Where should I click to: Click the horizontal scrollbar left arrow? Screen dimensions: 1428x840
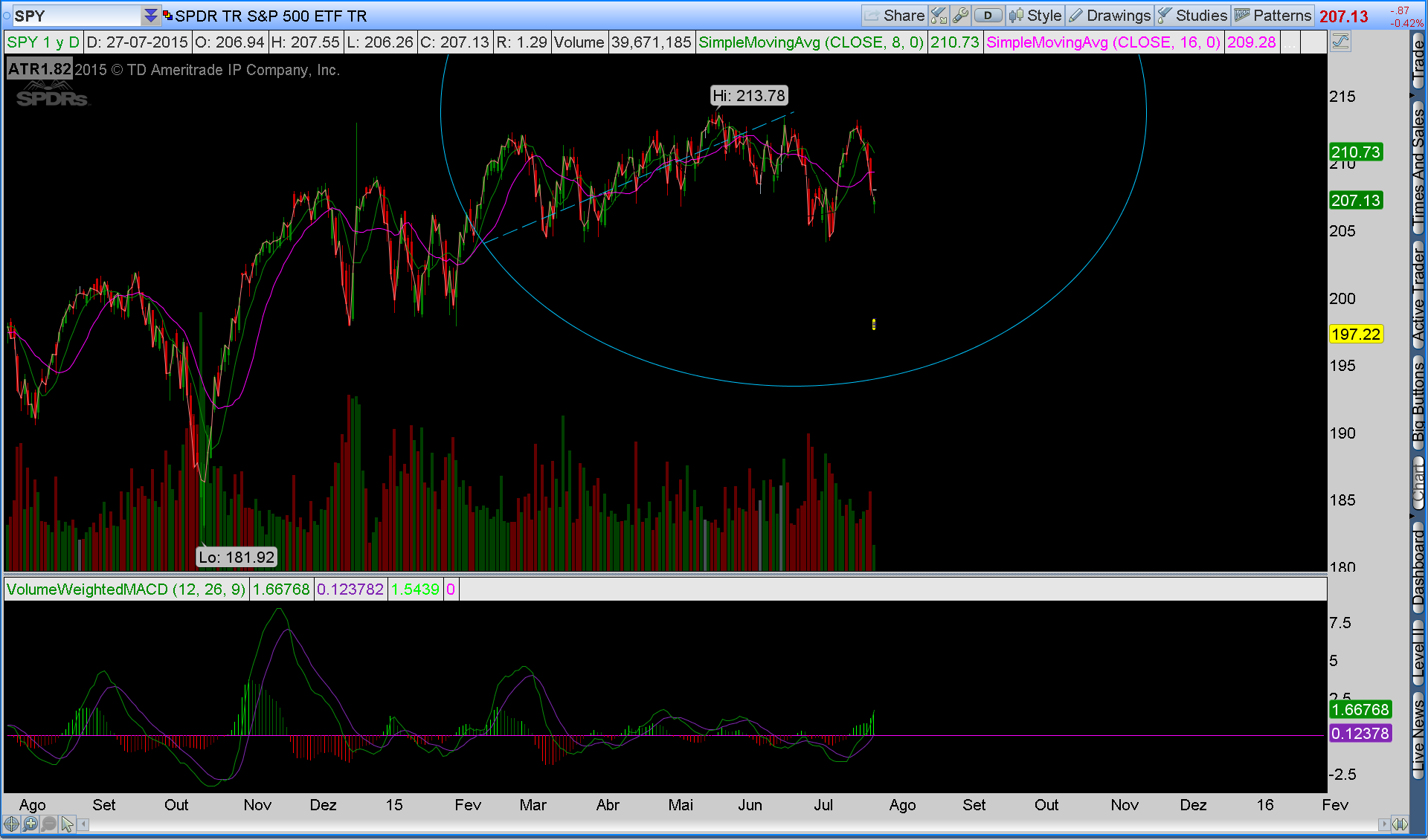84,824
